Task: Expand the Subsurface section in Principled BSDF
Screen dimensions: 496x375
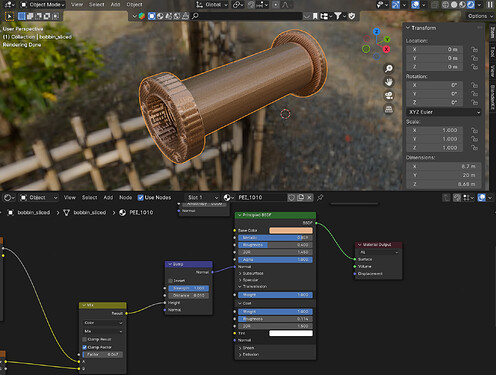Action: click(252, 273)
